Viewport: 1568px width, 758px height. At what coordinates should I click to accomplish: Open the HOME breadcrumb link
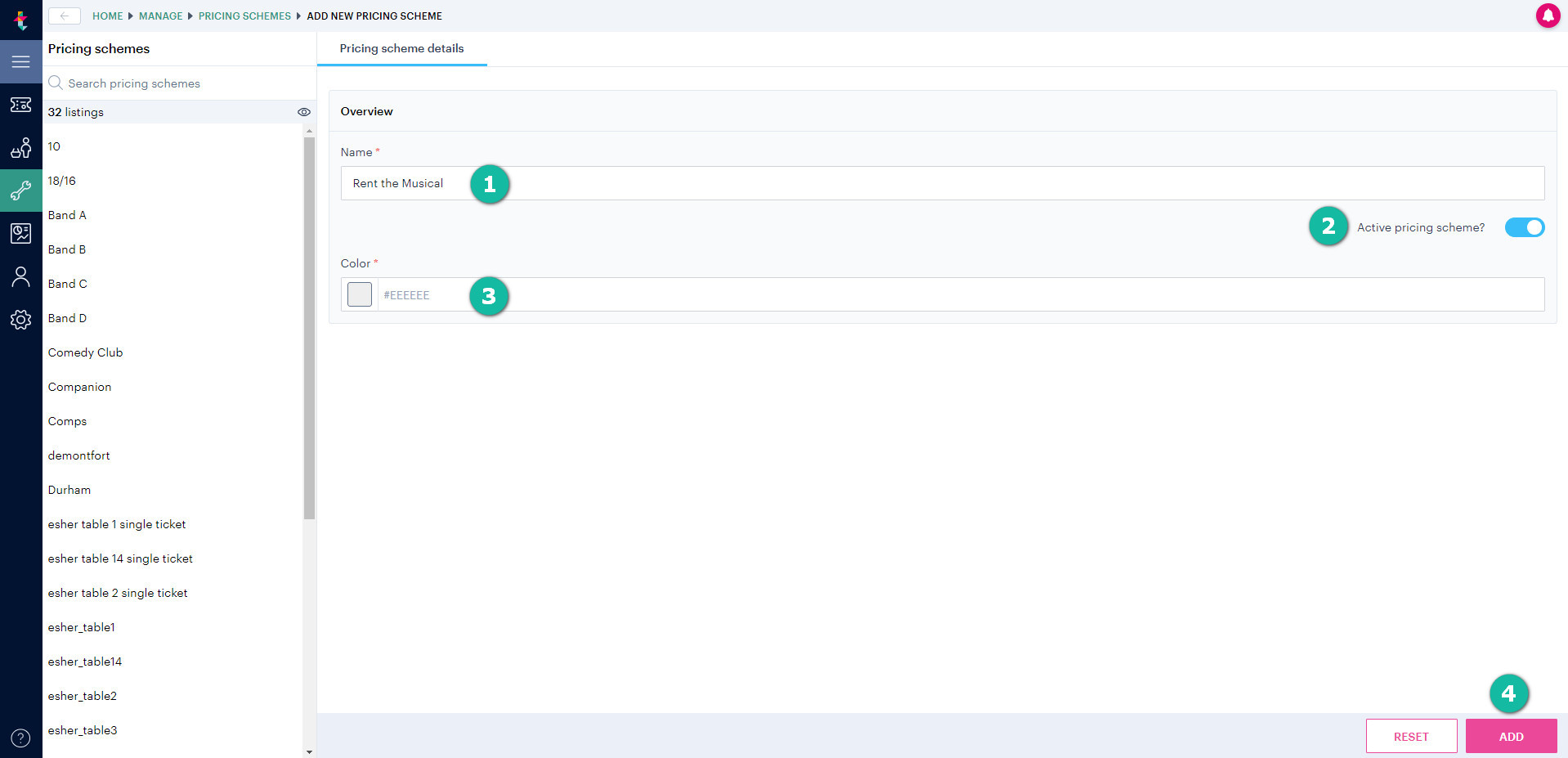pos(107,16)
